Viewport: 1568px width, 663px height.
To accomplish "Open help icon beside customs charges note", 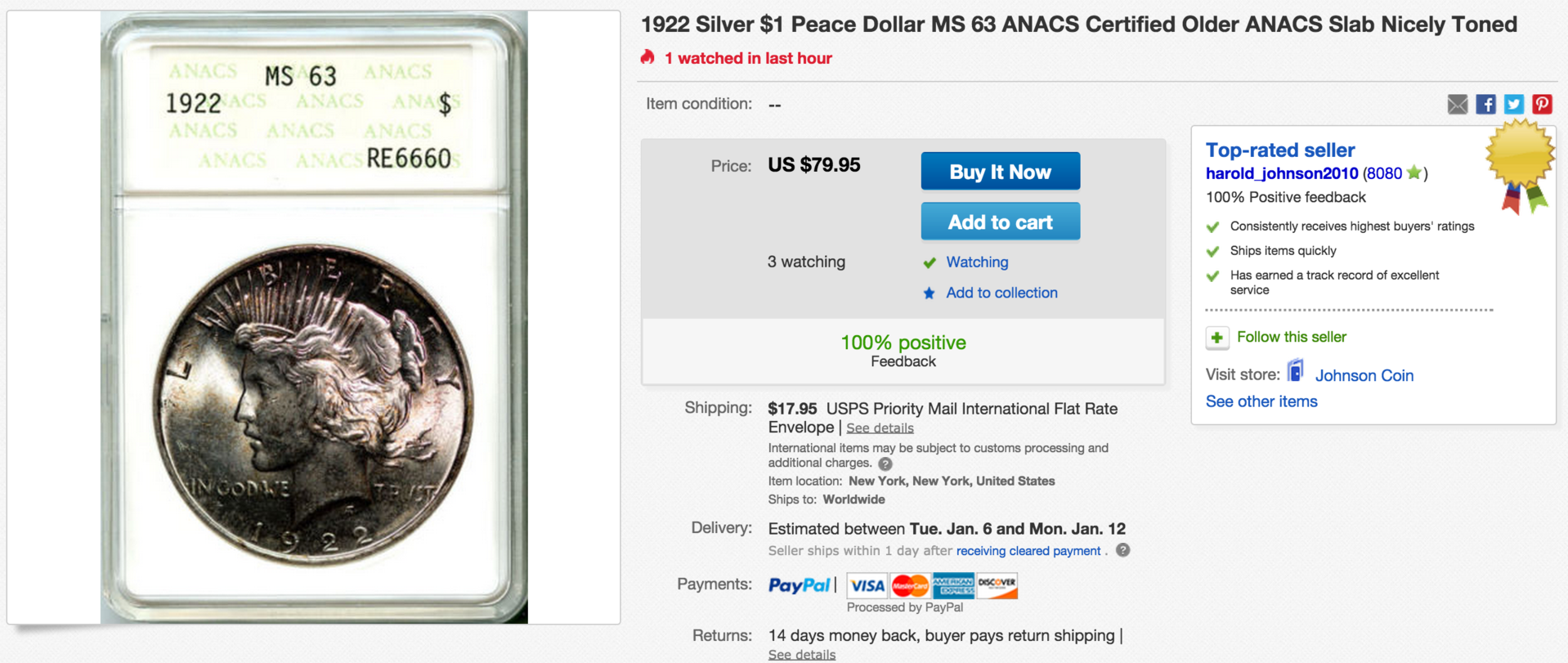I will tap(885, 464).
